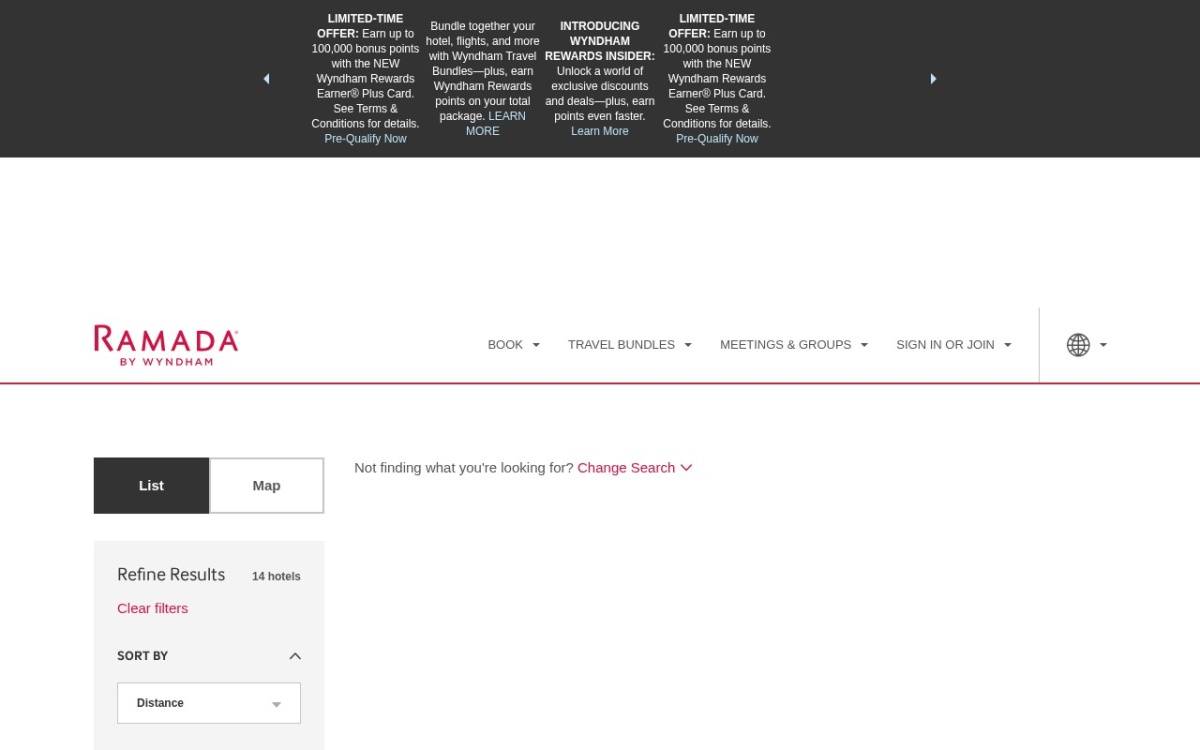Viewport: 1200px width, 750px height.
Task: Open the Distance sort dropdown
Action: (x=209, y=703)
